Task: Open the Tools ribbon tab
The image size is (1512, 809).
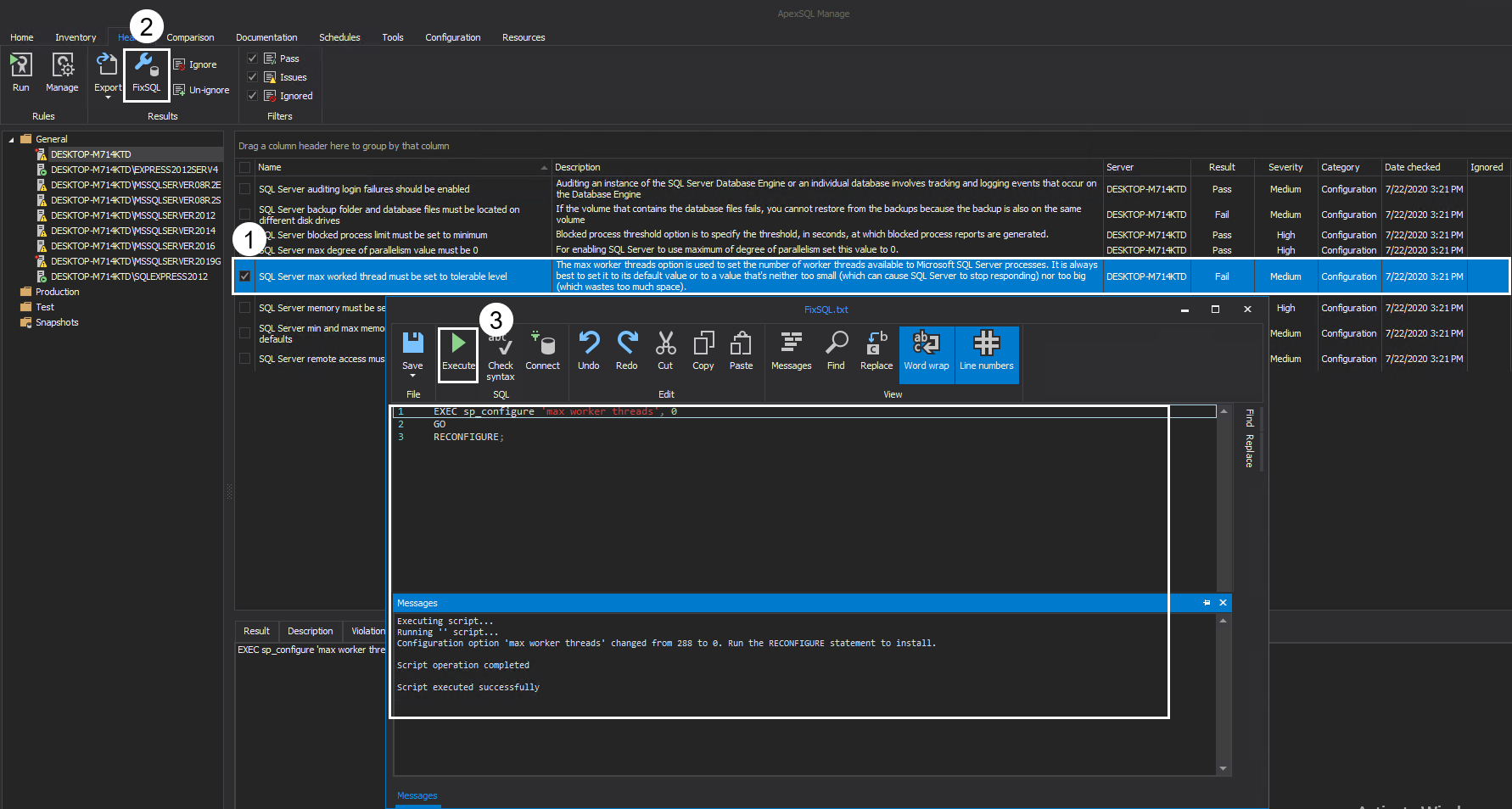Action: 392,37
